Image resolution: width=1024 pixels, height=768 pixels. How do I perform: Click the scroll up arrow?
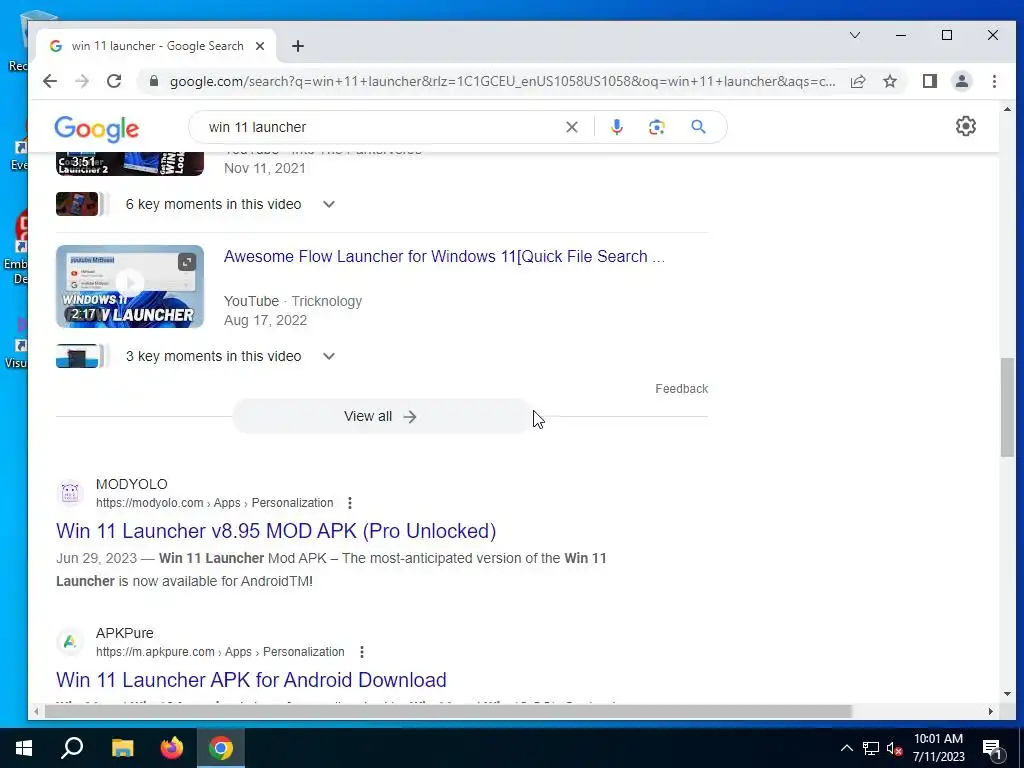(x=1007, y=110)
